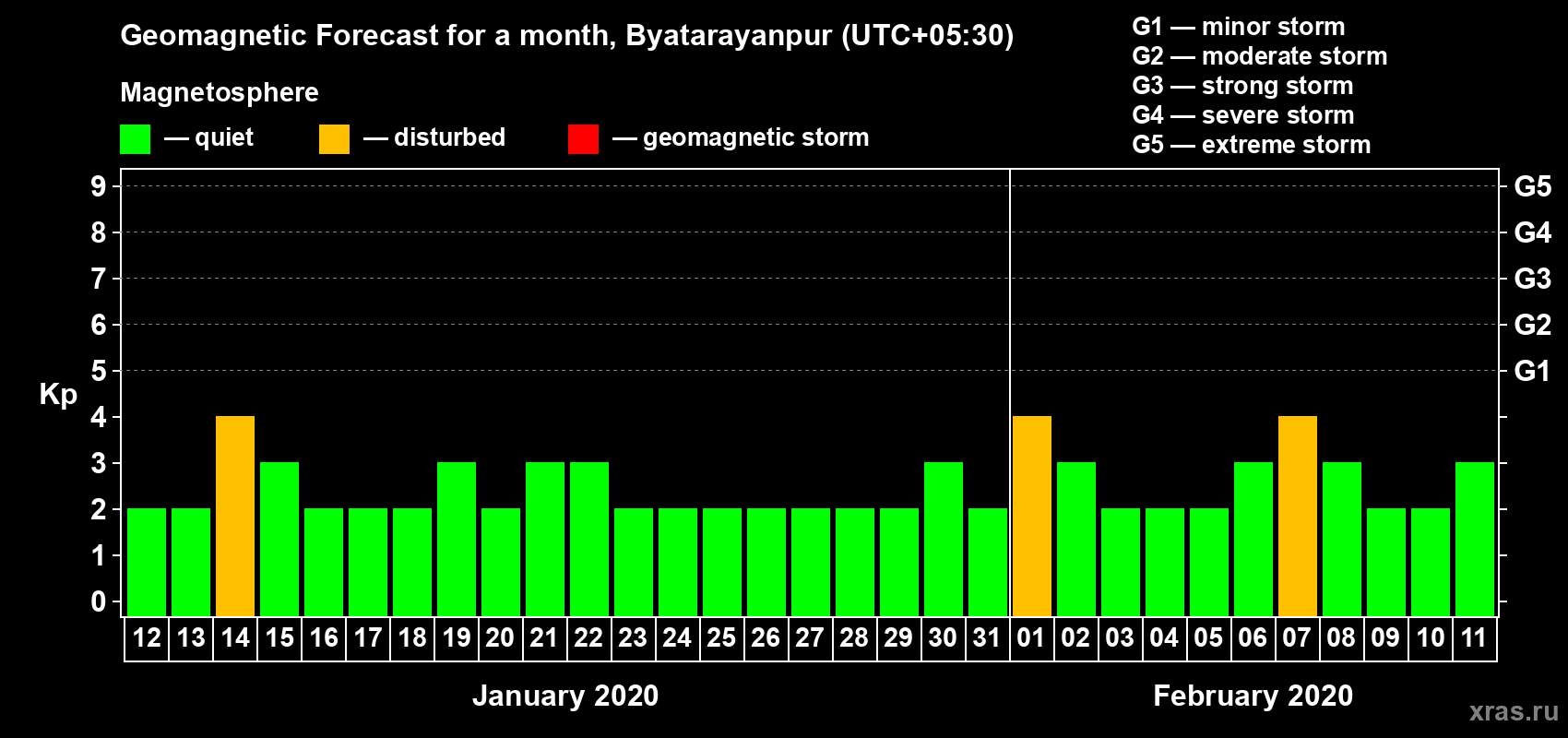Click date label 18 on the axis
The height and width of the screenshot is (738, 1568).
(412, 637)
